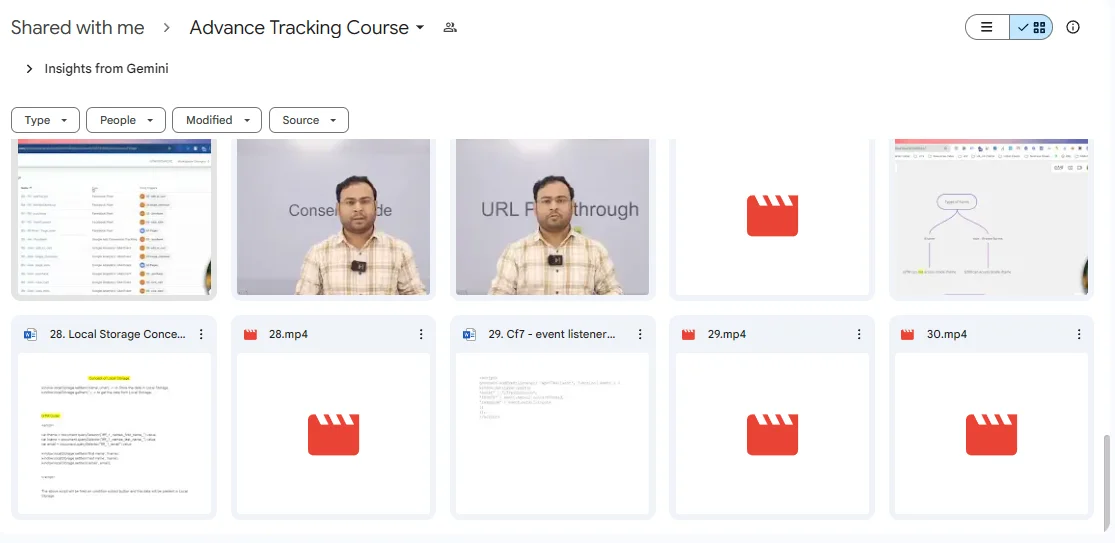This screenshot has height=543, width=1115.
Task: Expand Insights from Gemini section
Action: [x=29, y=69]
